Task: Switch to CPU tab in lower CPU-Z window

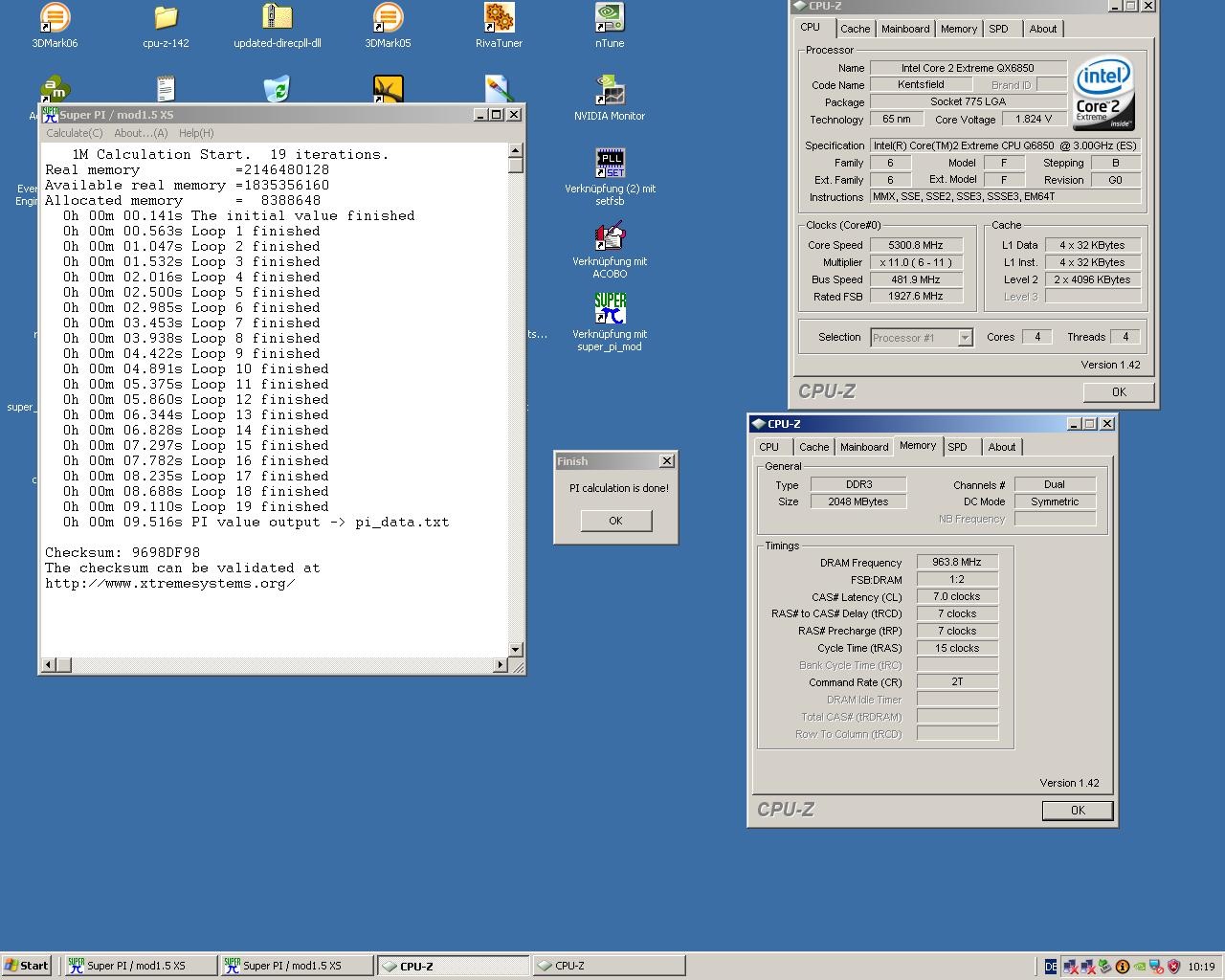Action: point(769,447)
